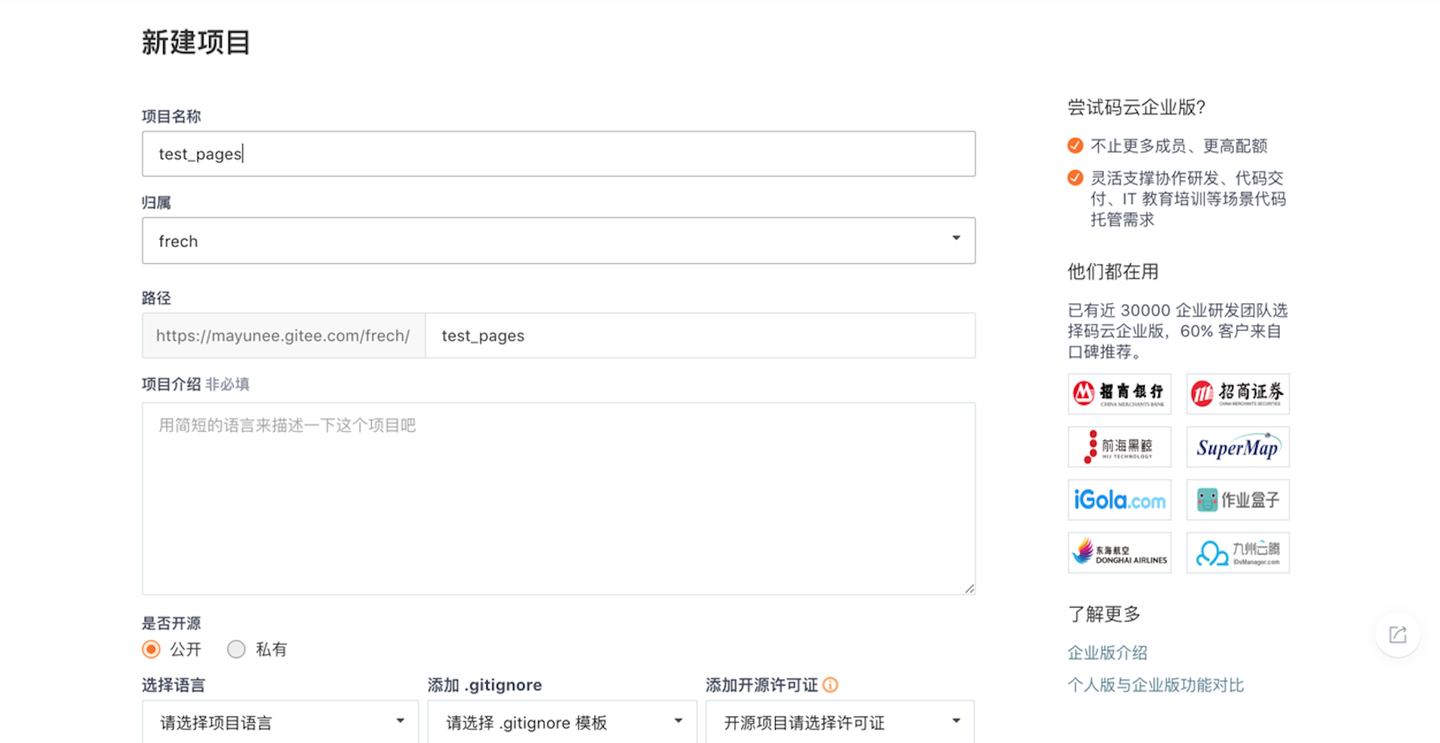Screen dimensions: 1440x743
Task: Click the external link icon on the right edge
Action: pyautogui.click(x=1397, y=634)
